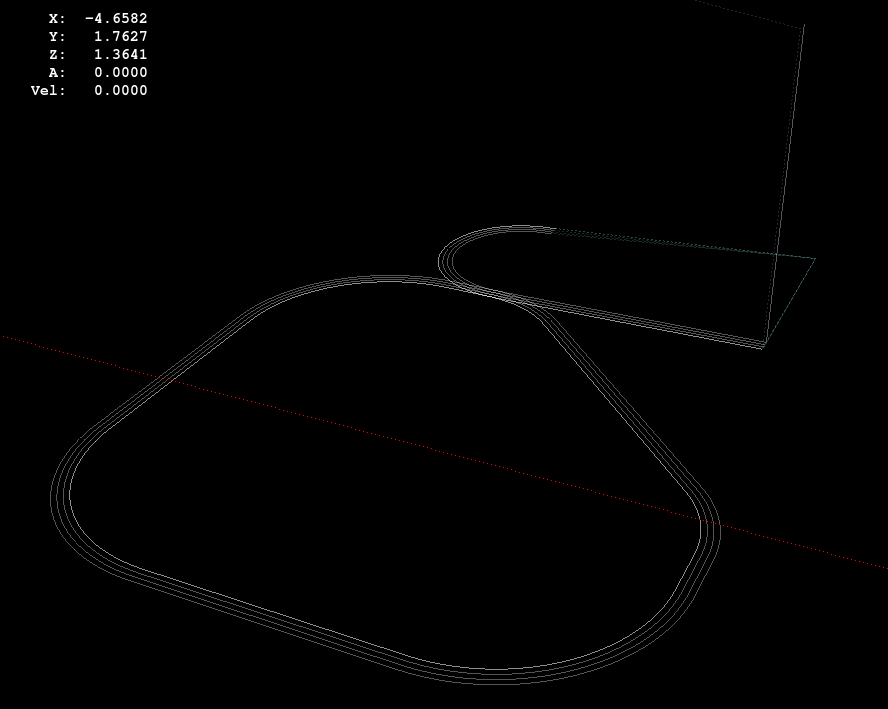Select the A axis value 0.0000
Image resolution: width=888 pixels, height=709 pixels.
click(120, 72)
